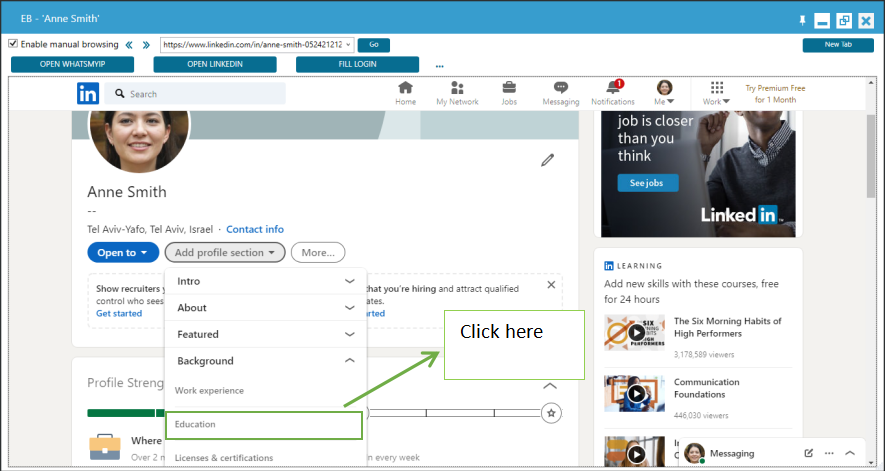Viewport: 886px width, 471px height.
Task: Open the Jobs section
Action: point(509,94)
